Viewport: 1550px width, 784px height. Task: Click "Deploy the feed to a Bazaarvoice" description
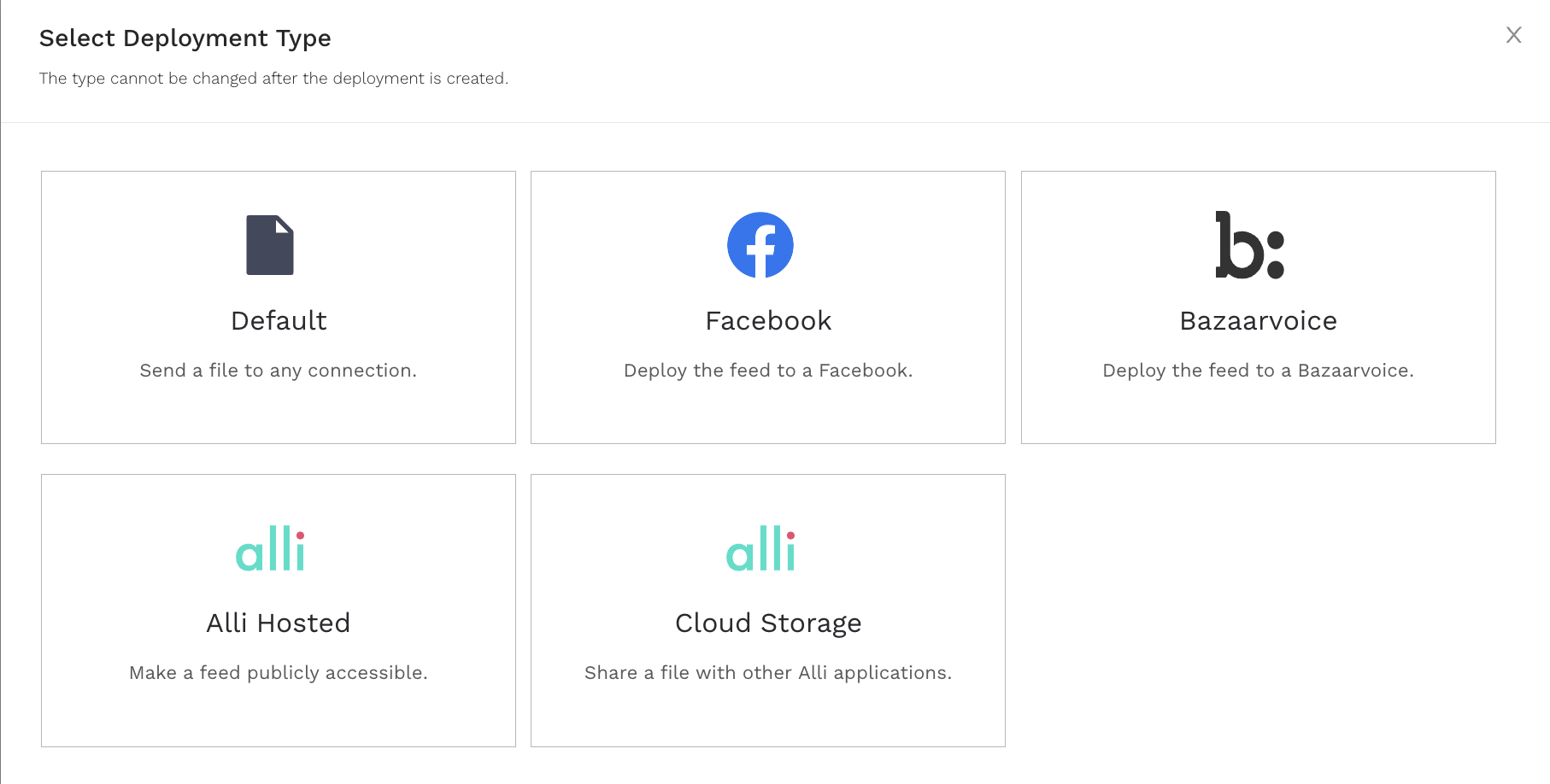[1258, 371]
